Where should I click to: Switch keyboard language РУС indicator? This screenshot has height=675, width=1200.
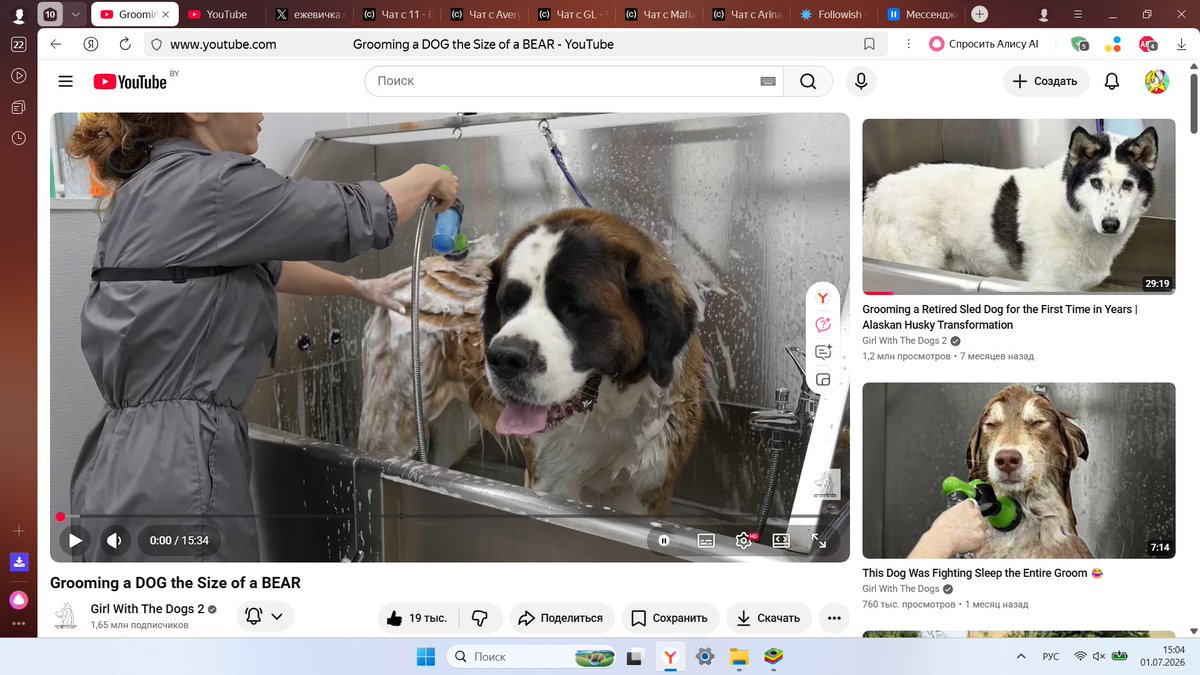tap(1051, 657)
